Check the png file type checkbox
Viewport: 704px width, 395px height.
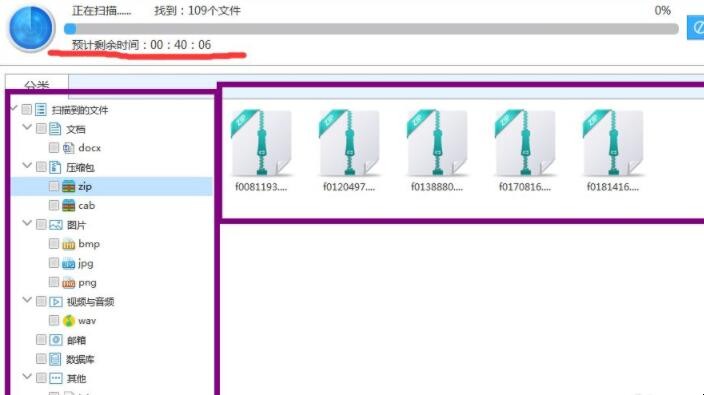click(53, 282)
